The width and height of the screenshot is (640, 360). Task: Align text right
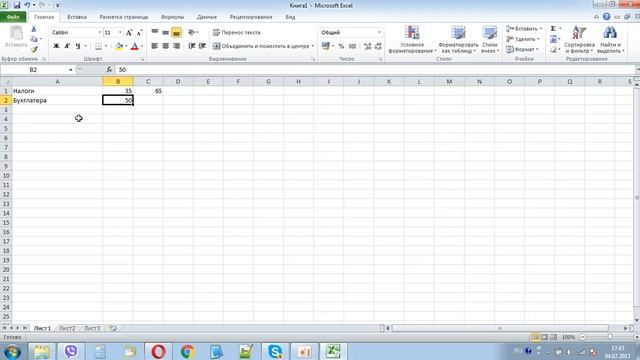[x=176, y=46]
